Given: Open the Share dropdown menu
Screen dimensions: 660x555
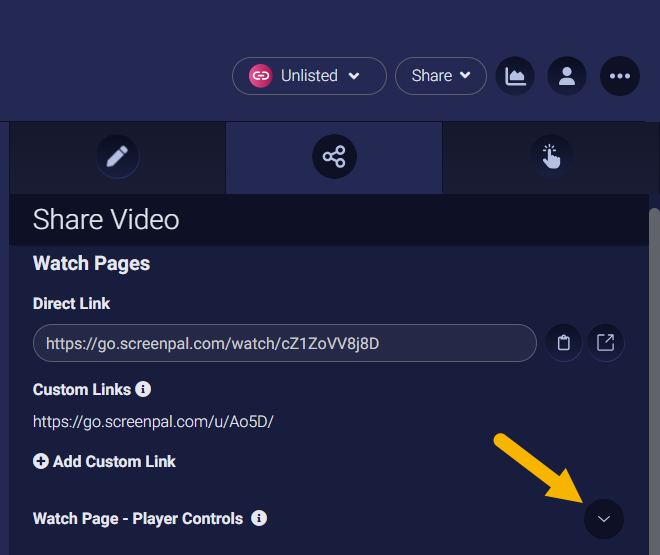Looking at the screenshot, I should click(441, 76).
